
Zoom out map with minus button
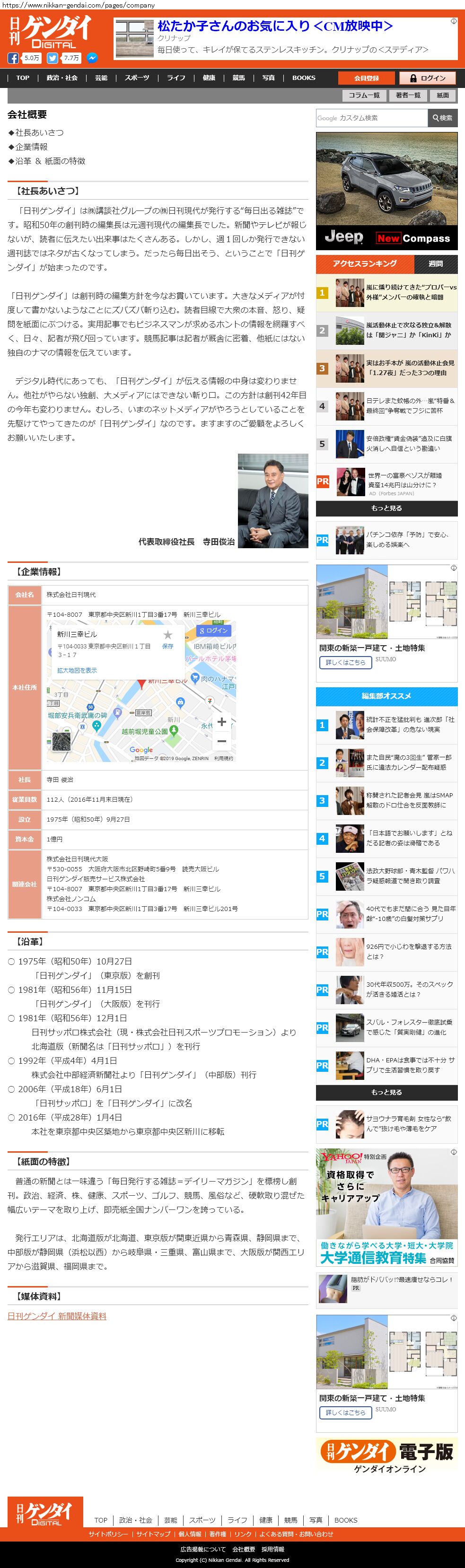pos(221,741)
